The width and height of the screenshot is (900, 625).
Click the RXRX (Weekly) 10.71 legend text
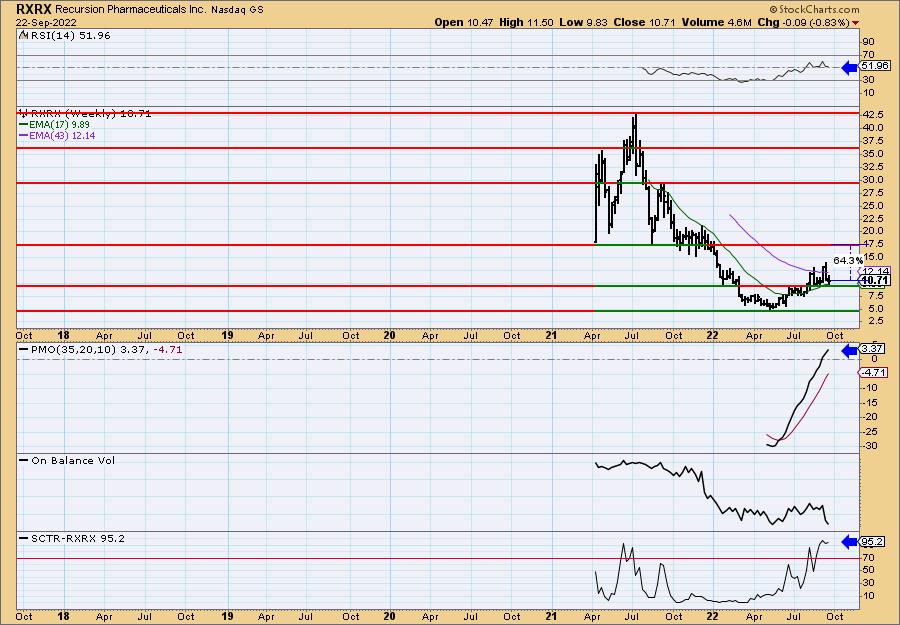[91, 114]
